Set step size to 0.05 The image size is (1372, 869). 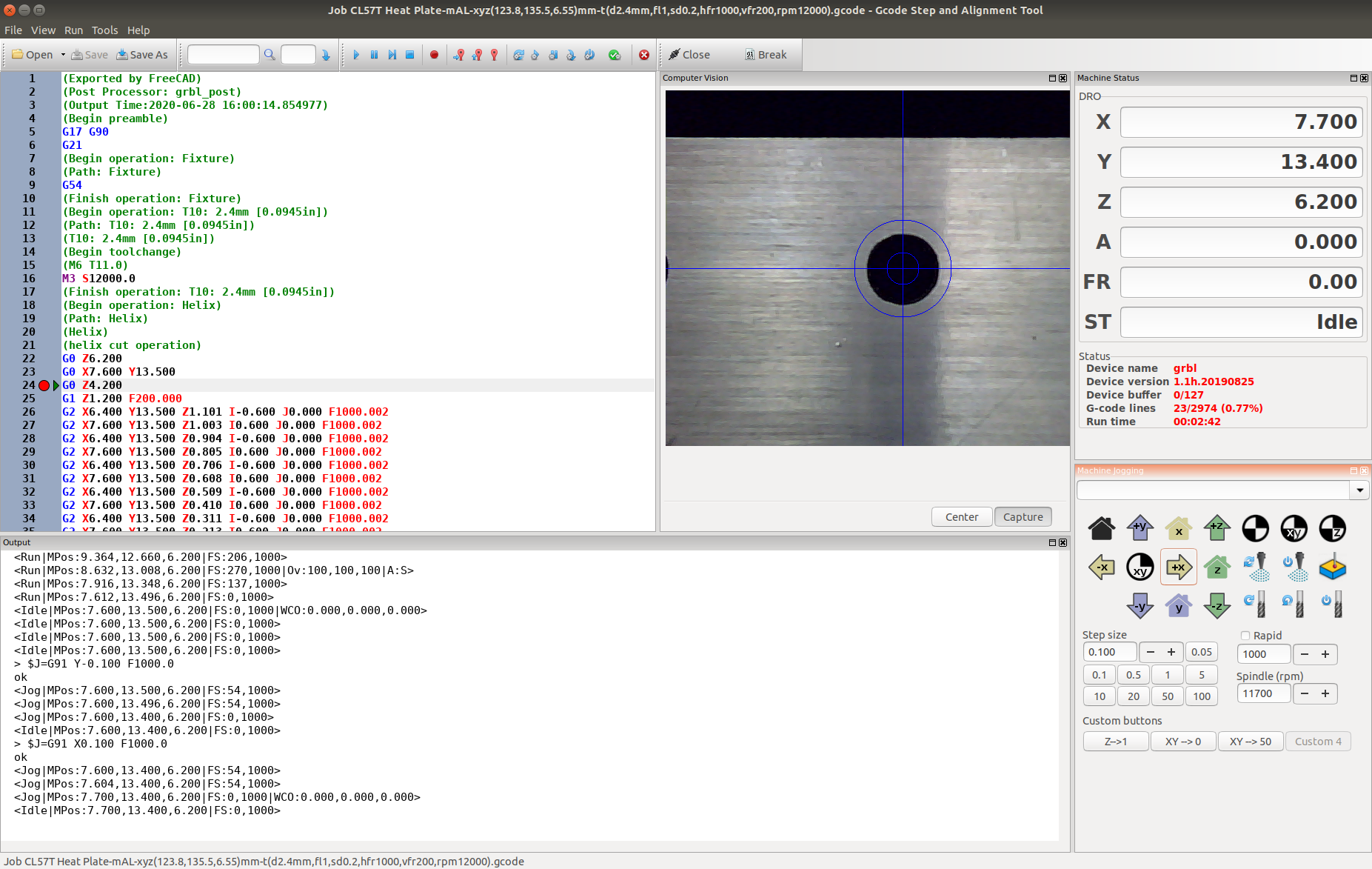(x=1202, y=652)
